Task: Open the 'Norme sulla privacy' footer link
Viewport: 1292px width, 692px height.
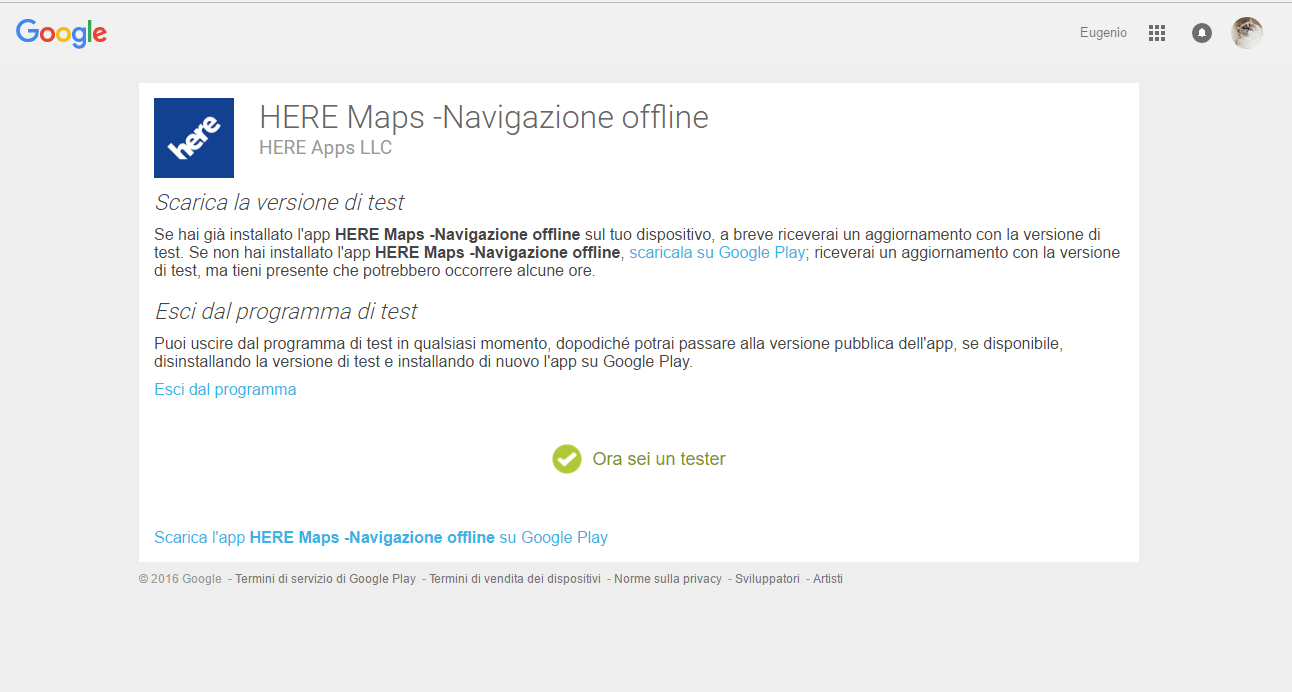Action: (667, 579)
